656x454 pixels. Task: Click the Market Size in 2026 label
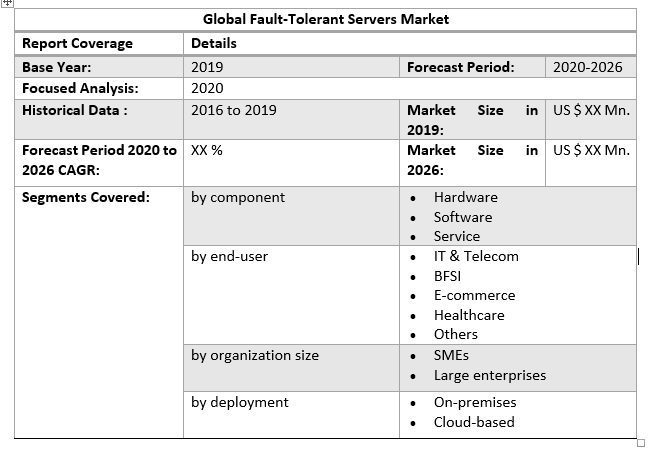[x=472, y=160]
